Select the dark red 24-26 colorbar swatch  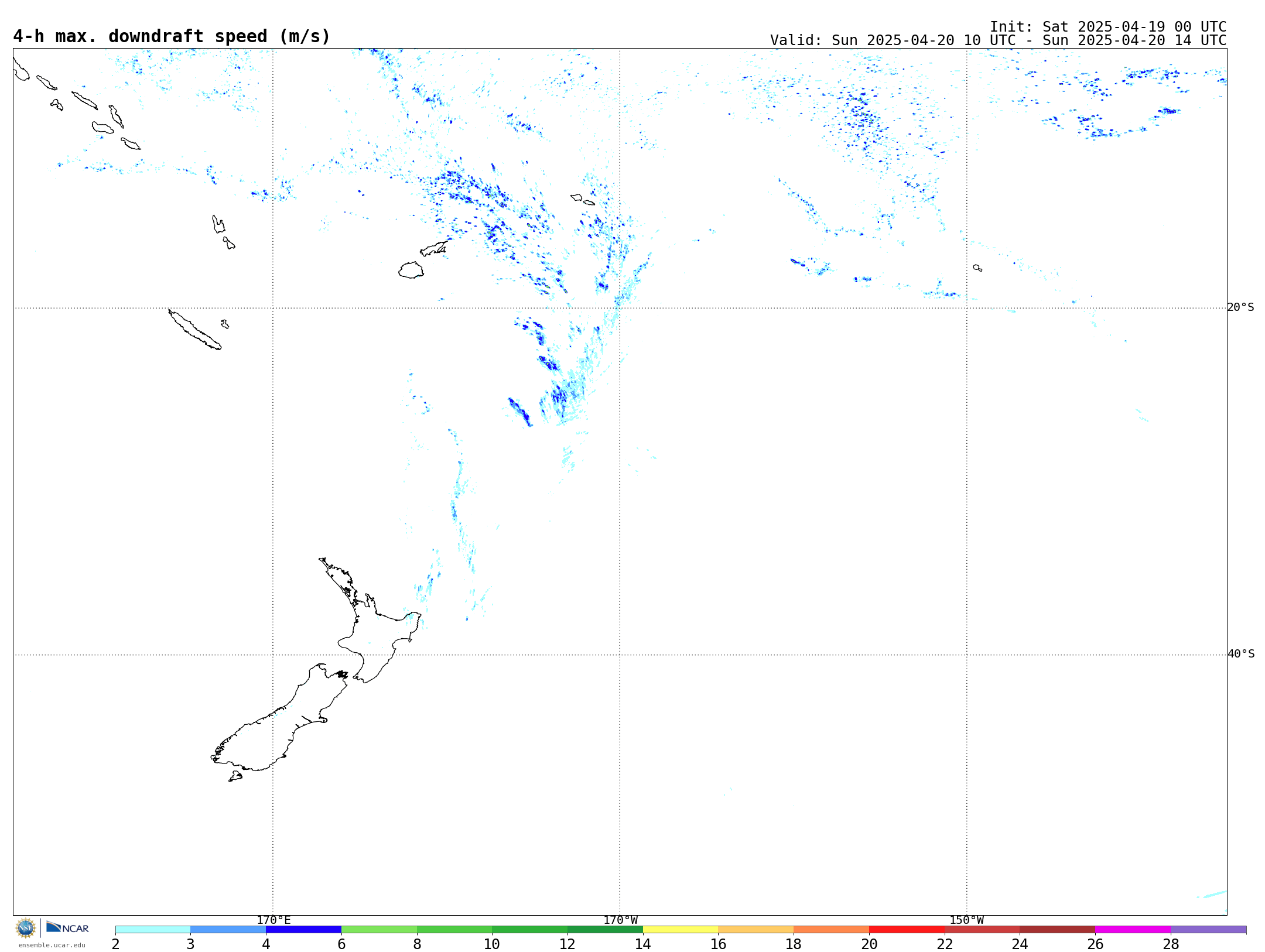click(x=1057, y=930)
